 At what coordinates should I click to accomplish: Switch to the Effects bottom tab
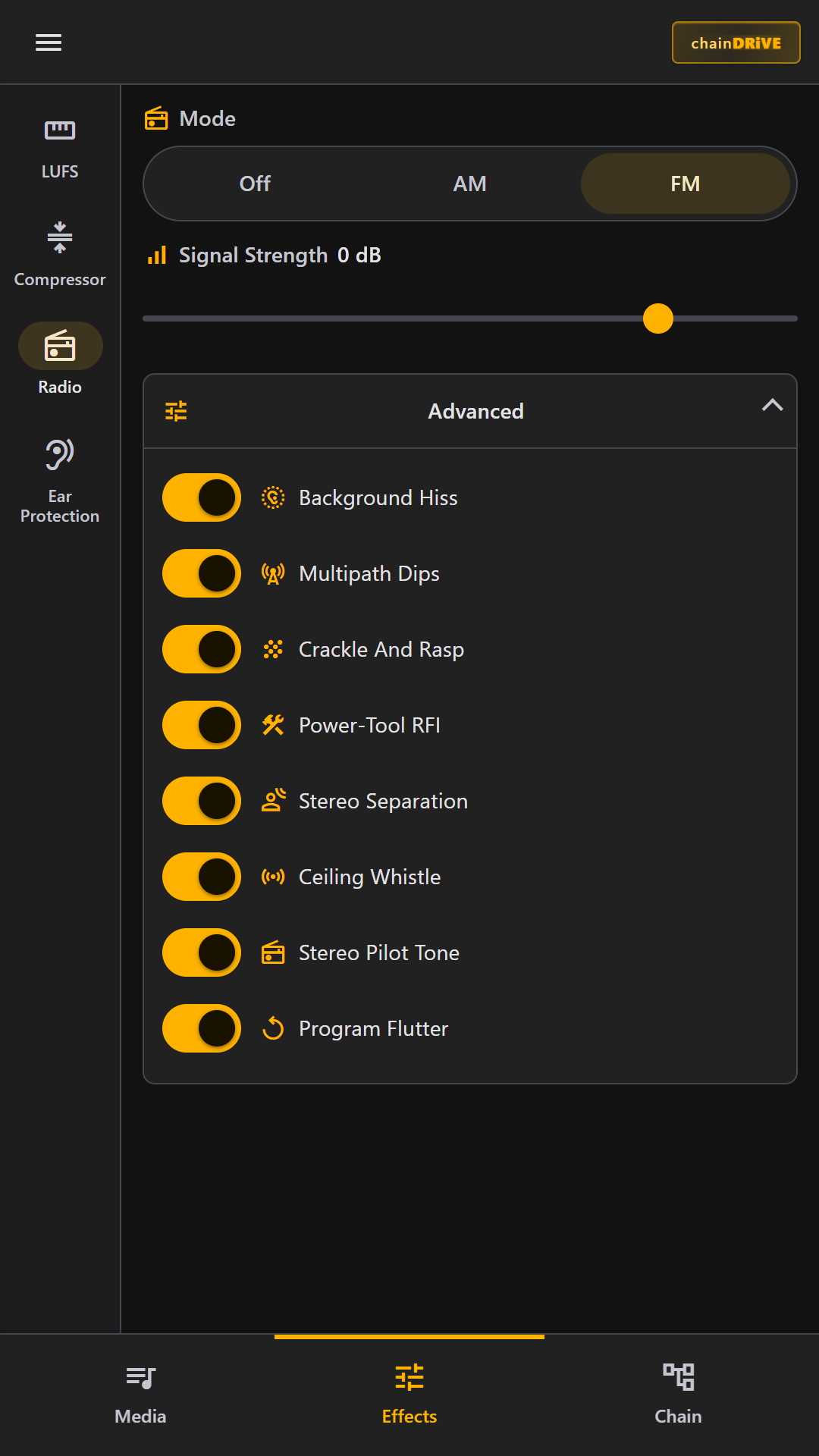pos(409,1395)
